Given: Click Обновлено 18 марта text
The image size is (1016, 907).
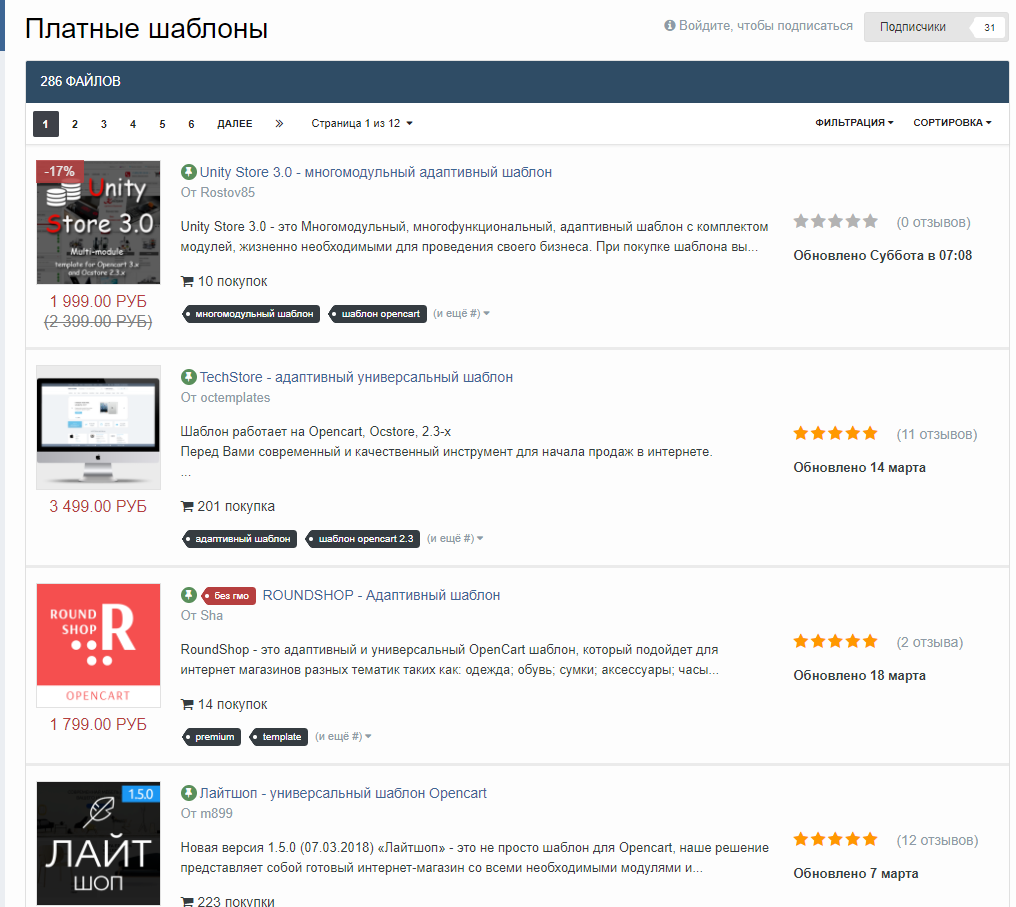Looking at the screenshot, I should point(859,675).
